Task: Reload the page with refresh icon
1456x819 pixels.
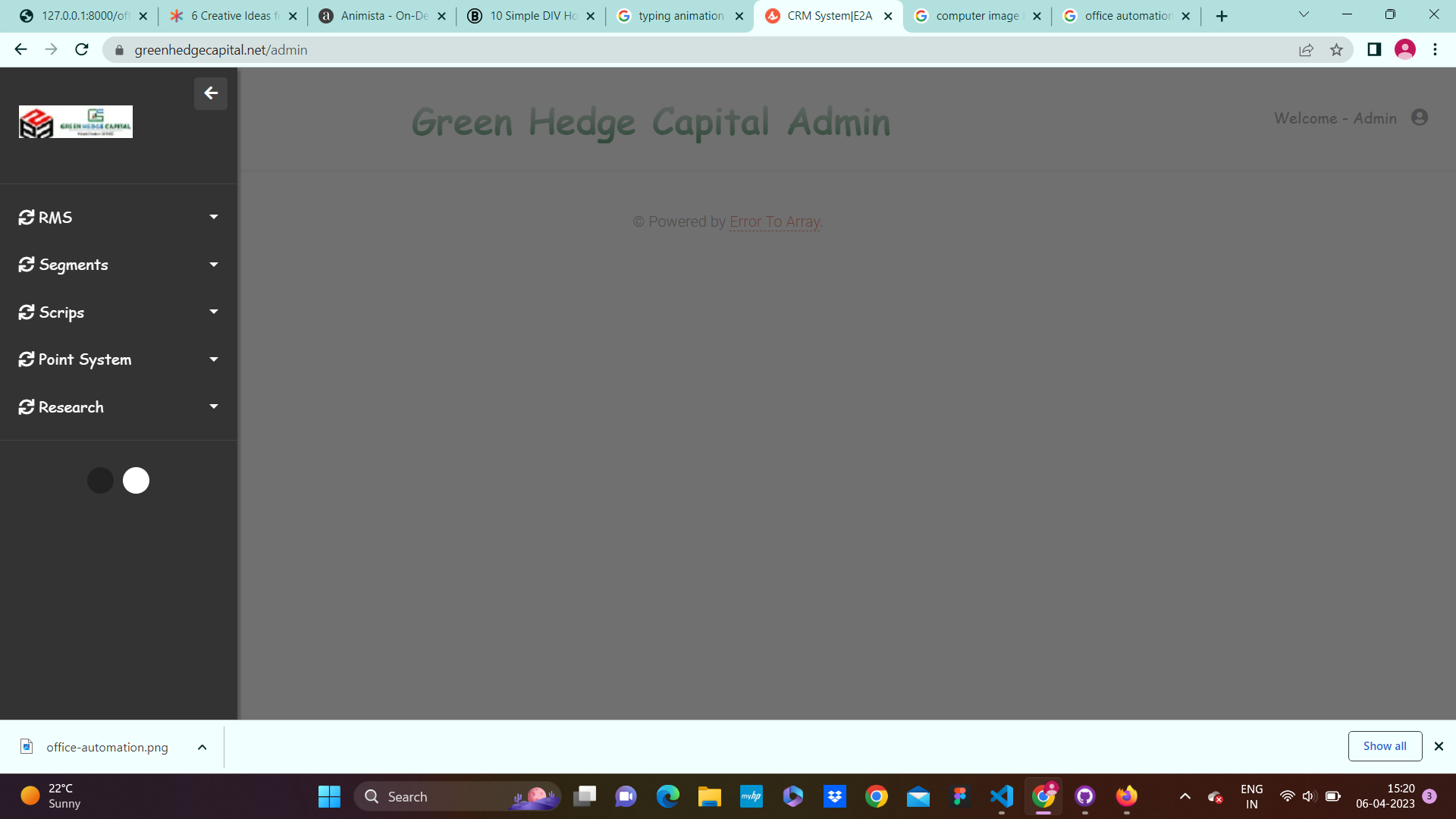Action: tap(82, 50)
